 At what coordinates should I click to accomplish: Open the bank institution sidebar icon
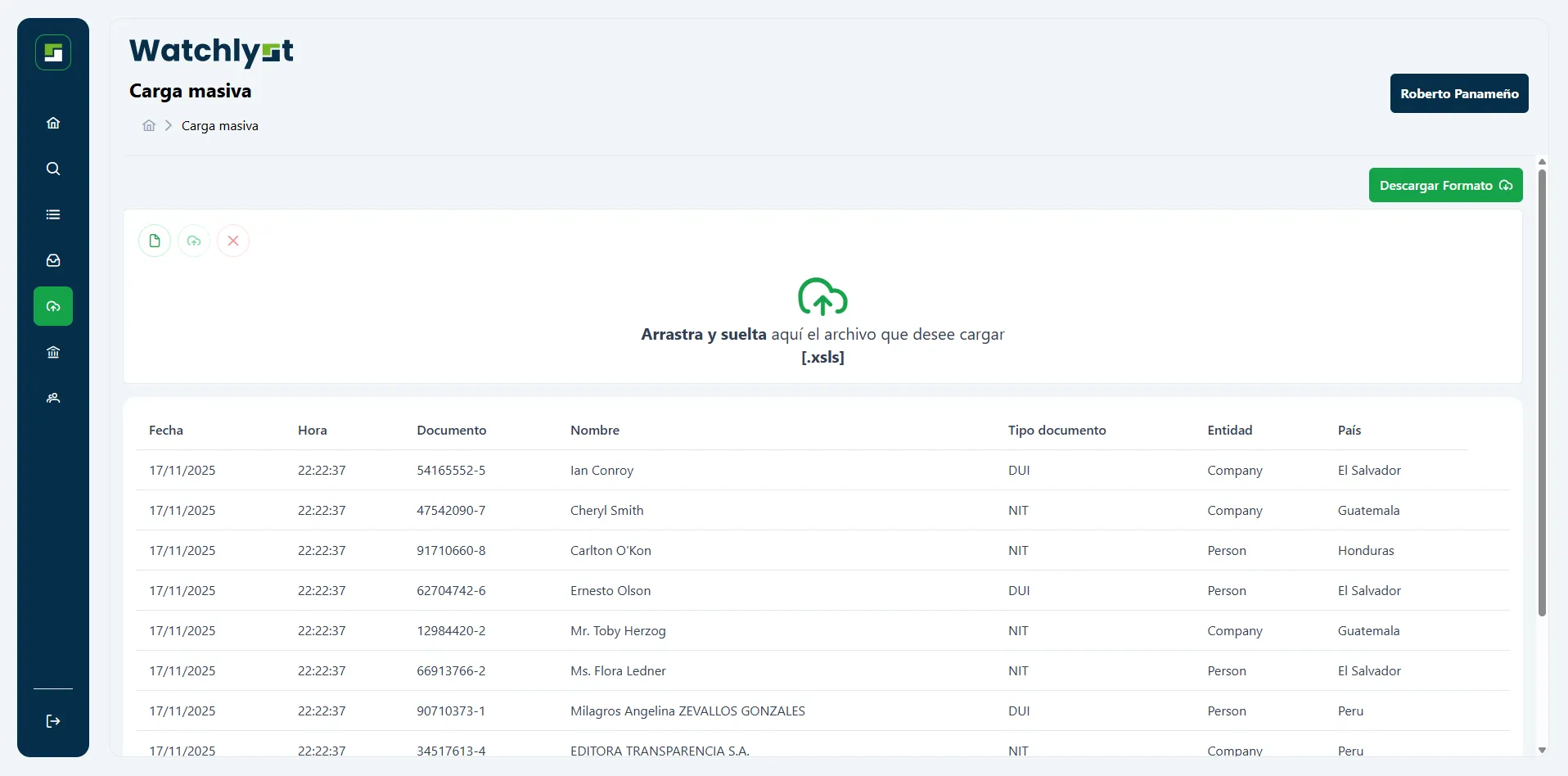pos(53,352)
